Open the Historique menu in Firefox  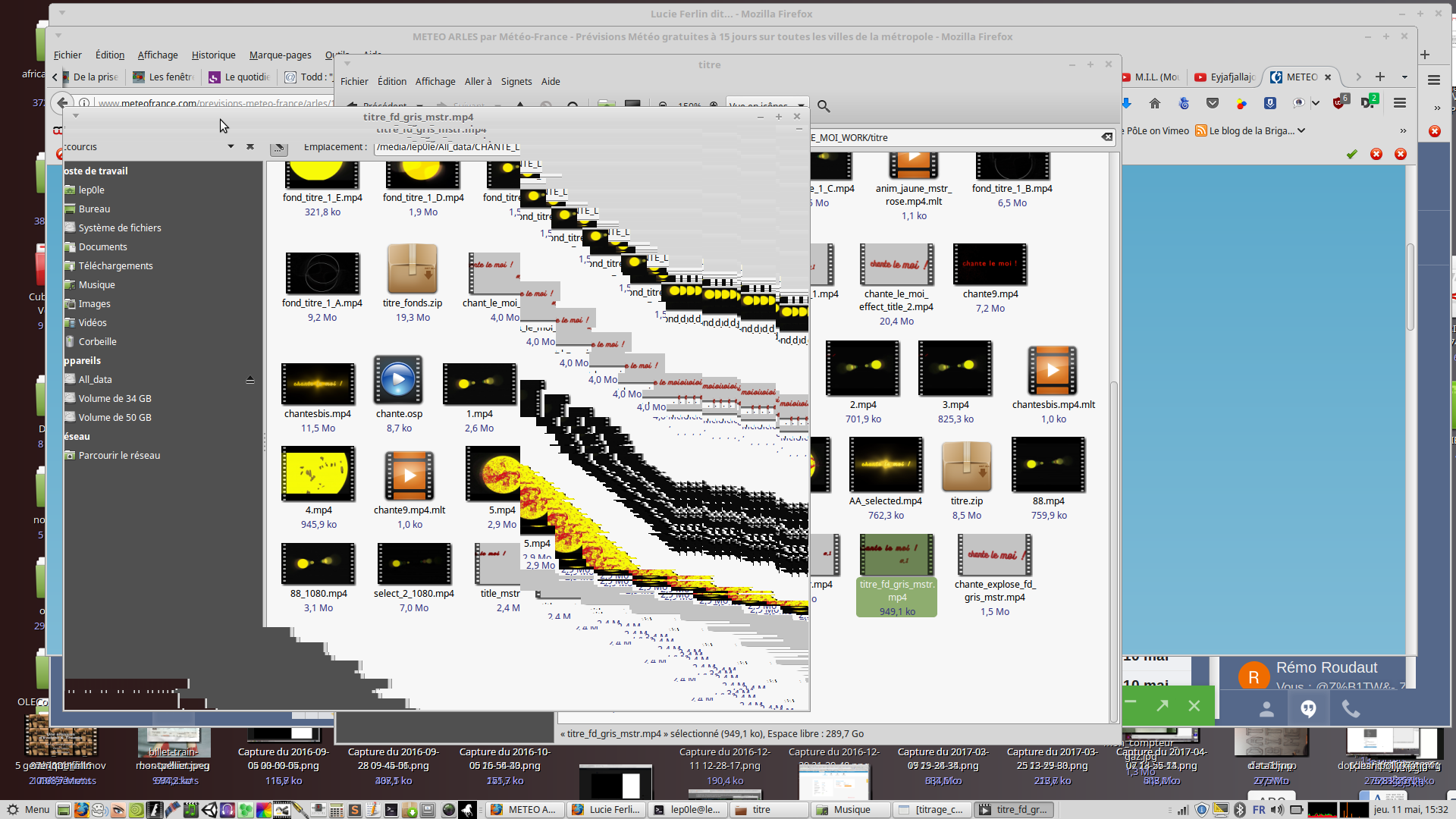[x=213, y=55]
